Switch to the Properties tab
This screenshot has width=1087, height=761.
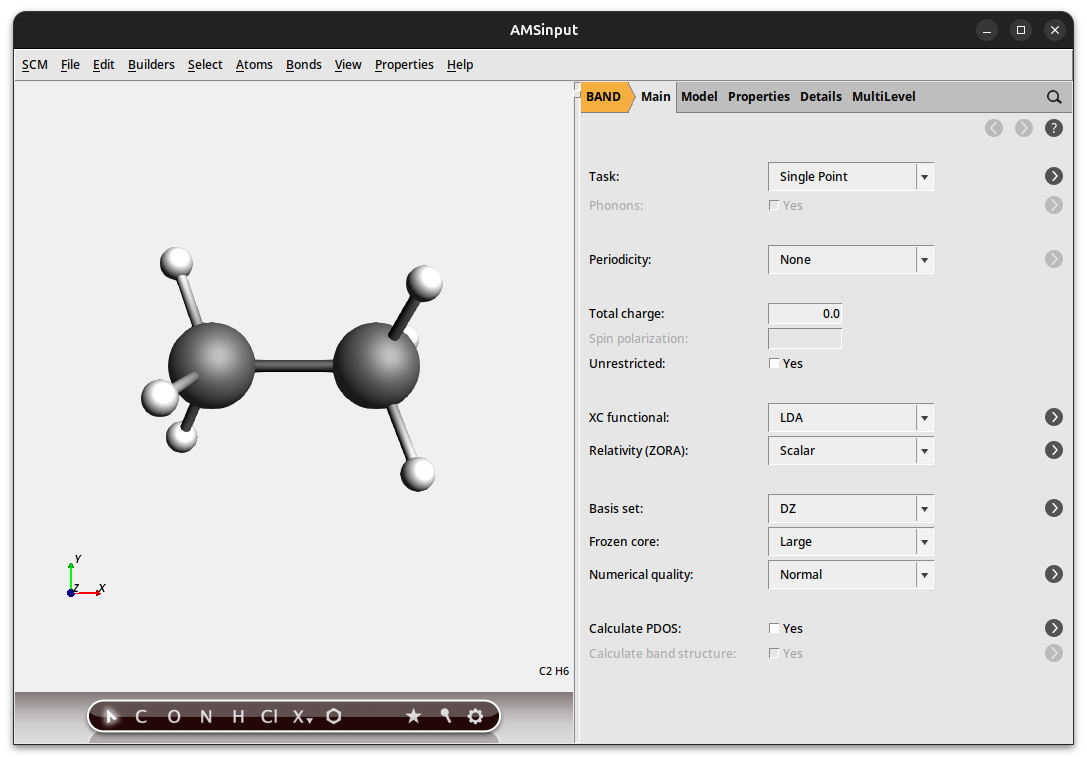pyautogui.click(x=758, y=97)
